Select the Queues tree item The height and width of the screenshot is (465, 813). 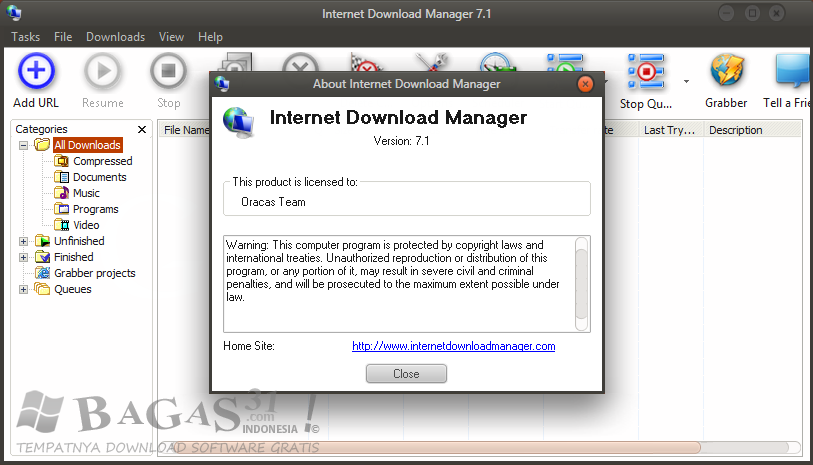[x=73, y=289]
